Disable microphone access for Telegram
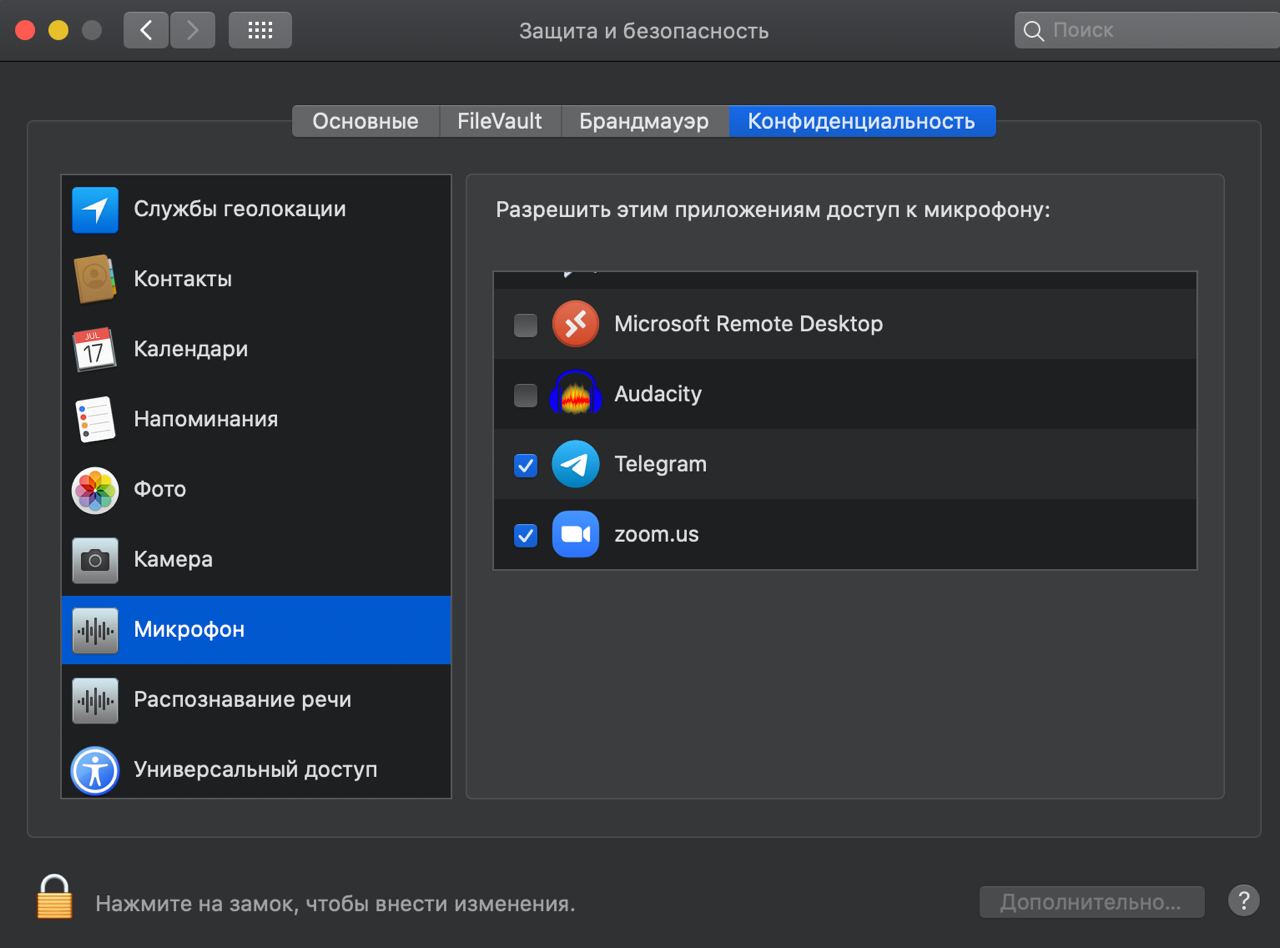1280x948 pixels. (525, 465)
